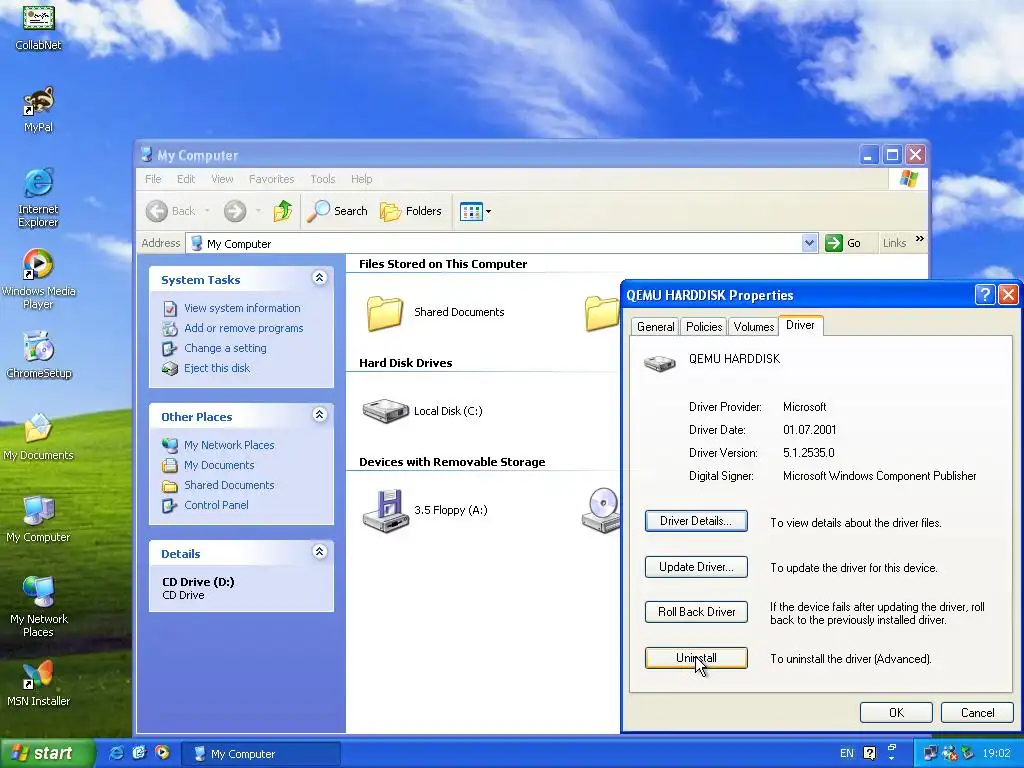The image size is (1024, 768).
Task: Click the Forward navigation arrow
Action: pos(235,211)
